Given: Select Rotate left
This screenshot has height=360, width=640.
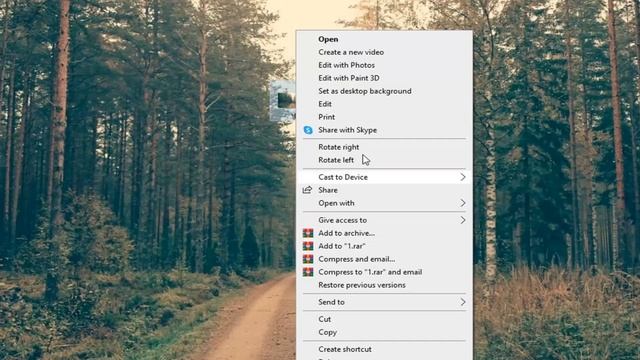Looking at the screenshot, I should [384, 160].
